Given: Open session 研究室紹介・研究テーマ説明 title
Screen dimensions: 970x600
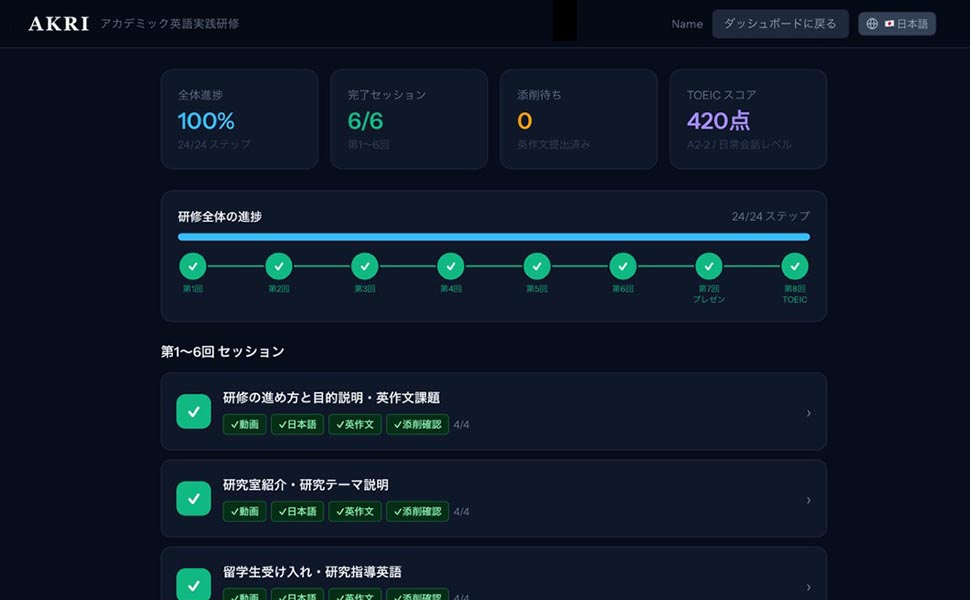Looking at the screenshot, I should [306, 485].
